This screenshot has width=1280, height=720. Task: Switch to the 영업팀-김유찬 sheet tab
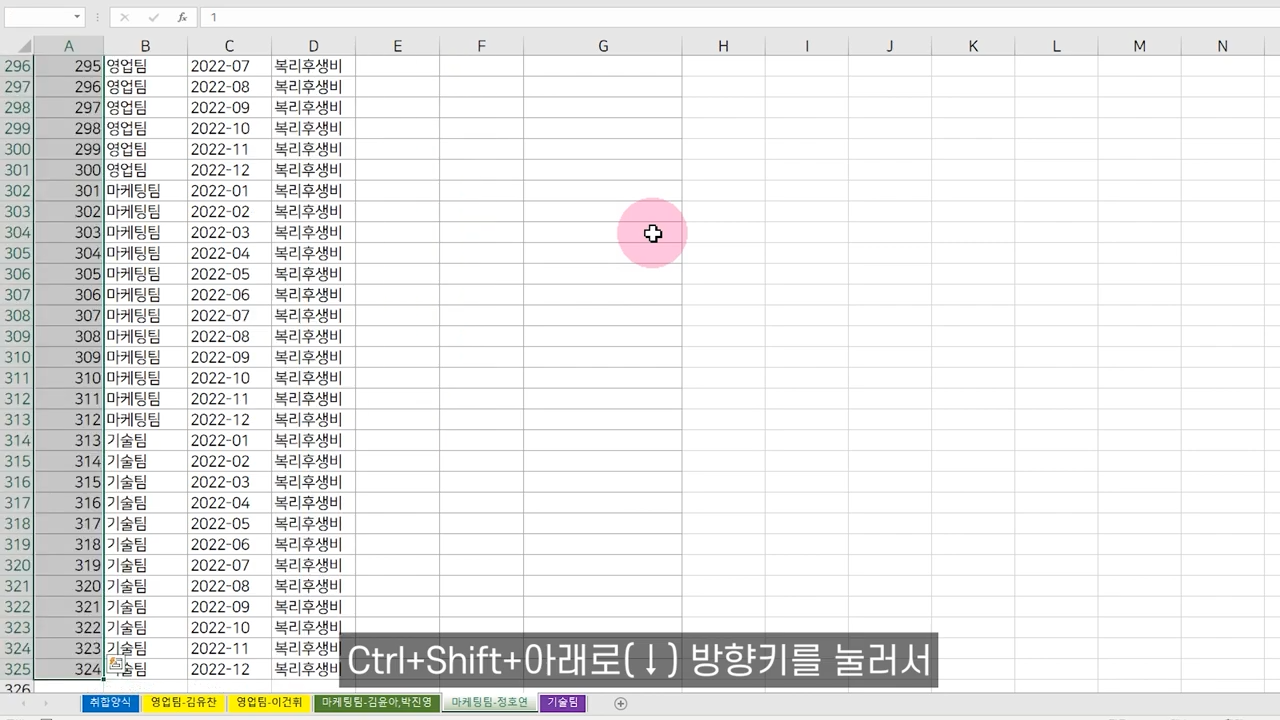coord(183,703)
